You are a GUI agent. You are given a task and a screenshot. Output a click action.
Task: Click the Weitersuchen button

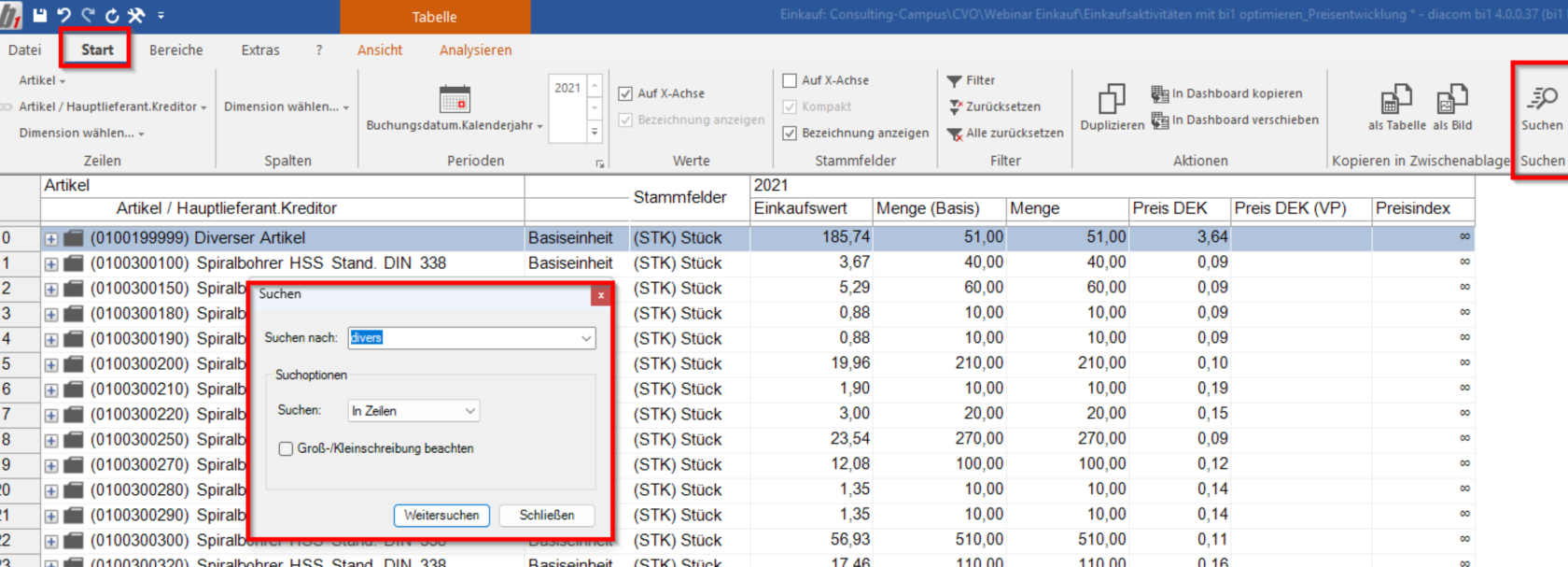441,516
